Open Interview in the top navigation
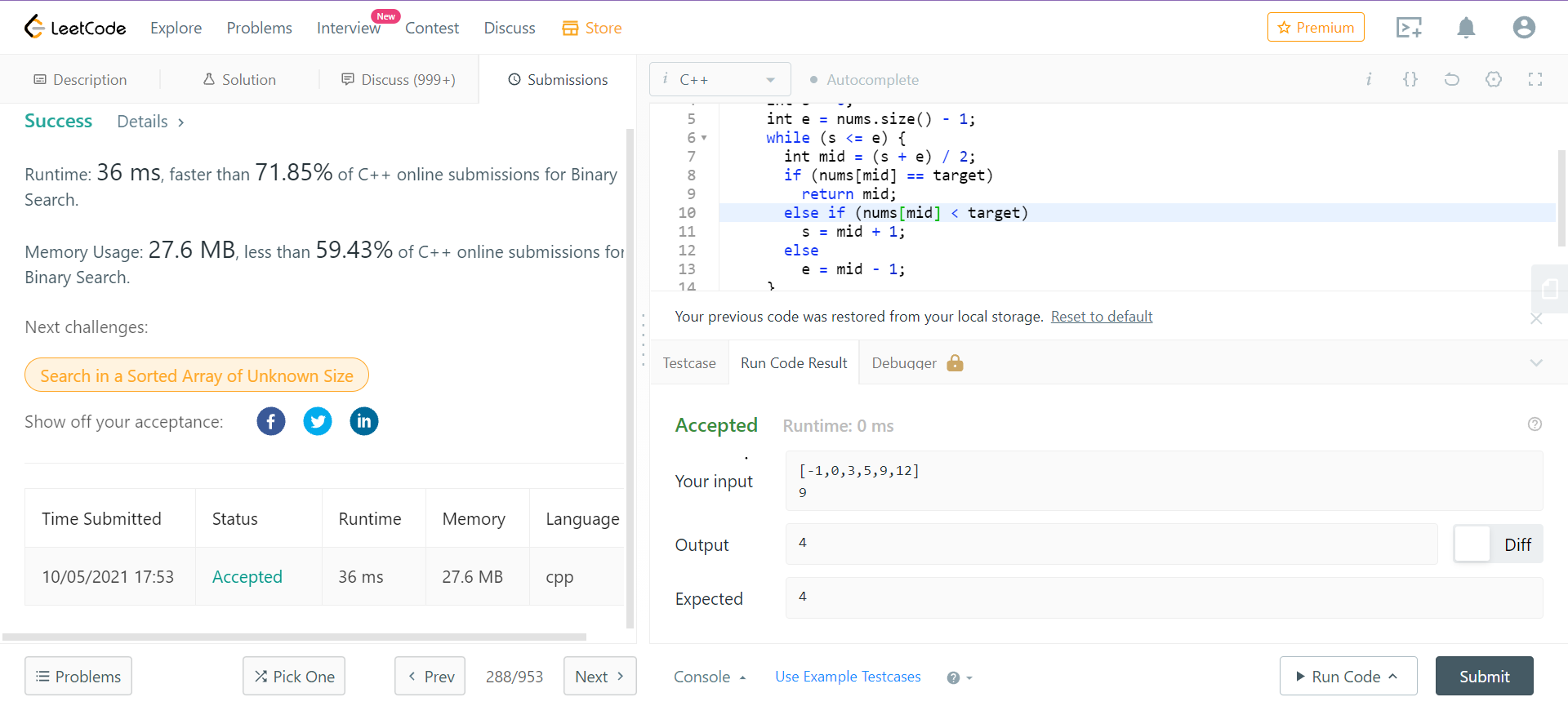 (348, 28)
